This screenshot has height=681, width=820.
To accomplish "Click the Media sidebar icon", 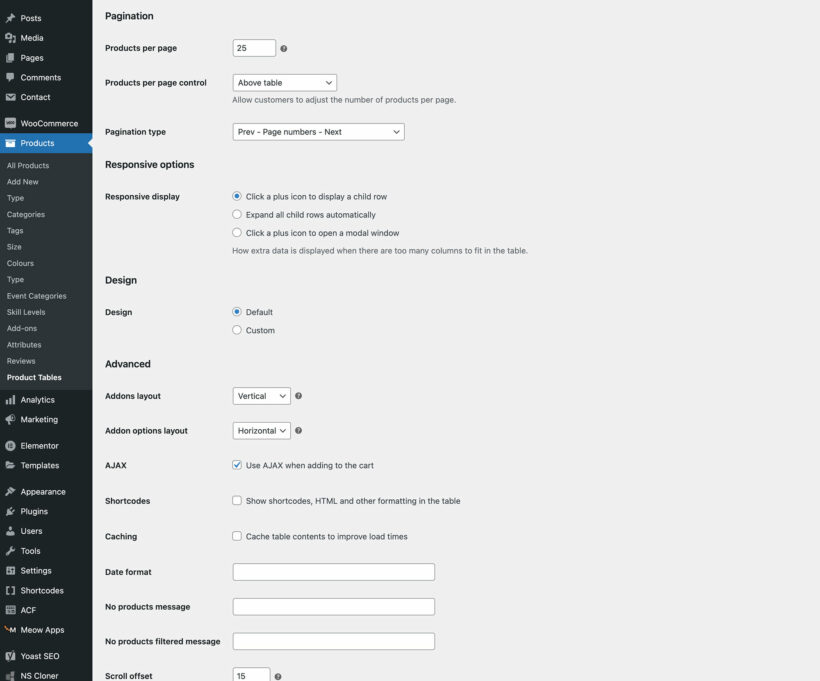I will 10,38.
